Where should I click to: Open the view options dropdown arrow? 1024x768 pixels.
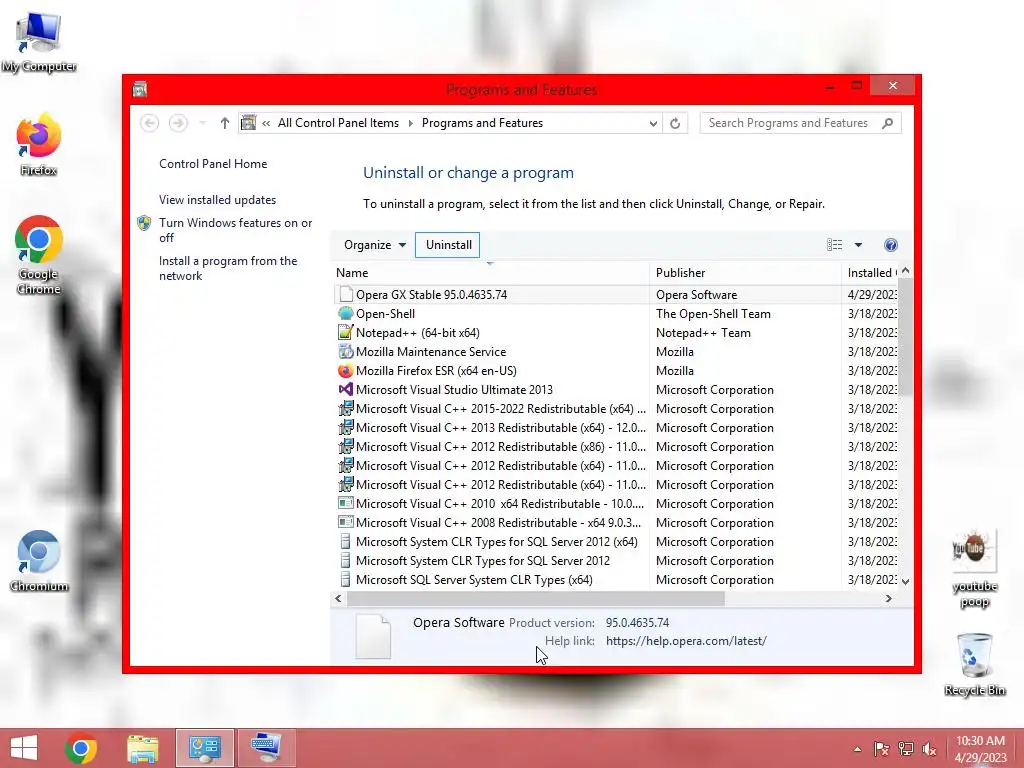click(x=858, y=245)
